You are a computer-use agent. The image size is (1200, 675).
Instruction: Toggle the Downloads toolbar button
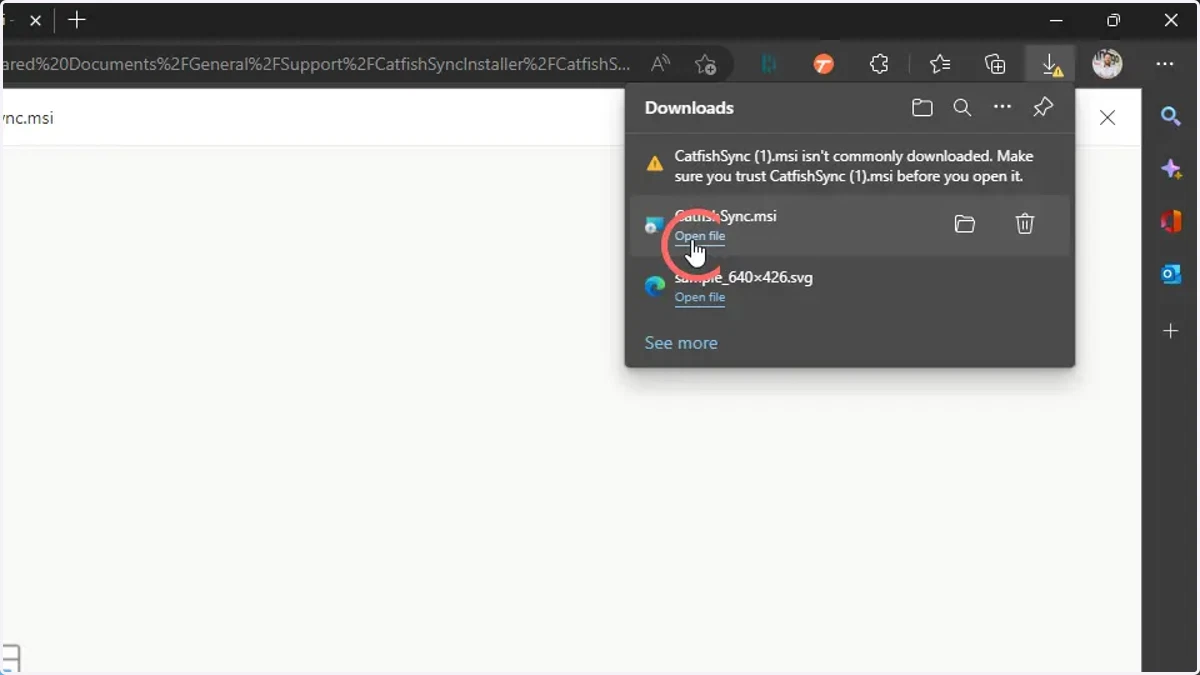pyautogui.click(x=1051, y=65)
